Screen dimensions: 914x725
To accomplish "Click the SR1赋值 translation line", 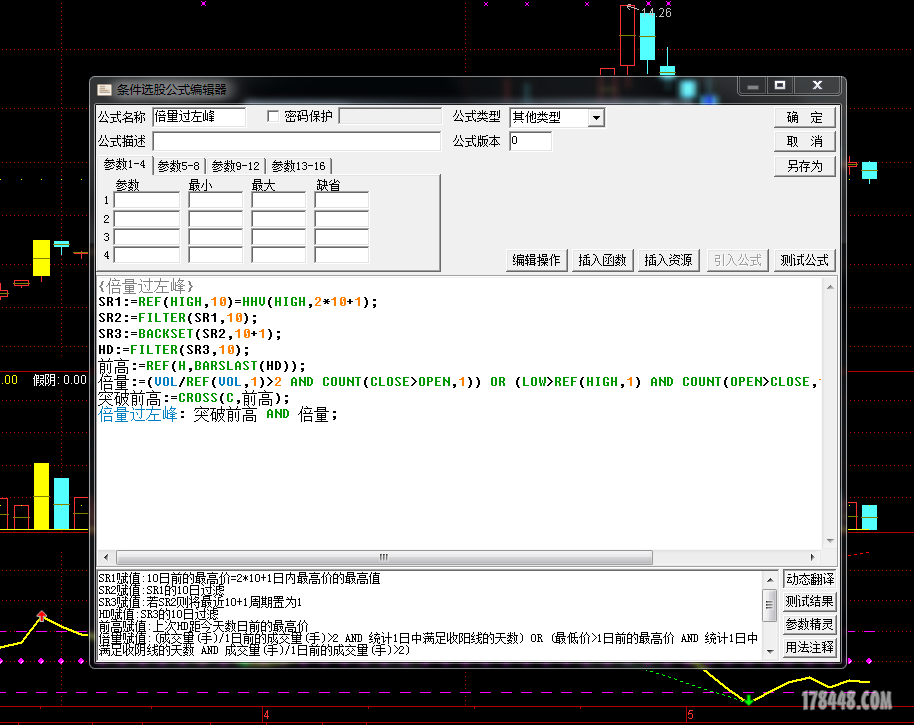I will point(239,579).
